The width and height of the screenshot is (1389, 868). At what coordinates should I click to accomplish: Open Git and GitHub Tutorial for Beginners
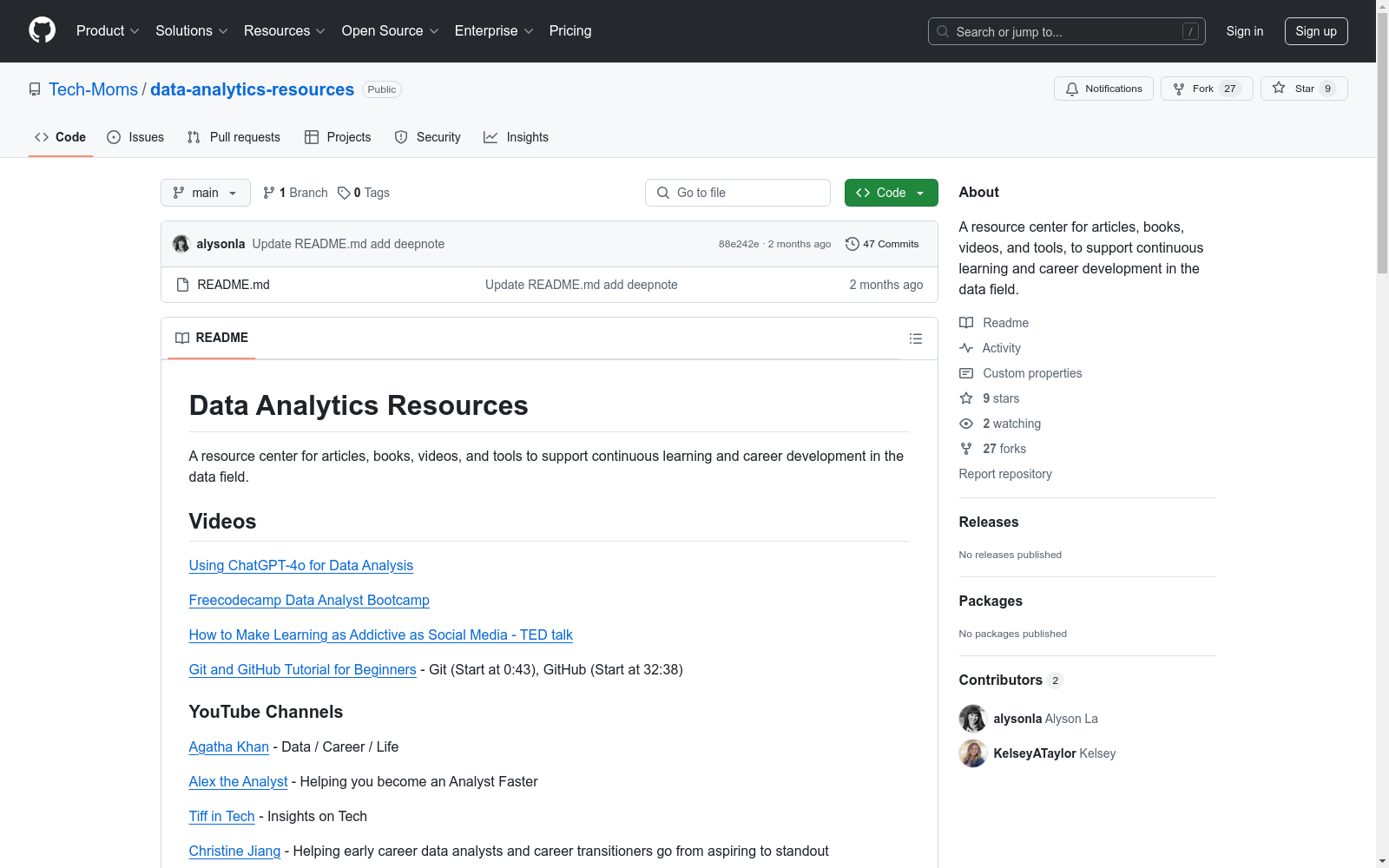tap(303, 670)
